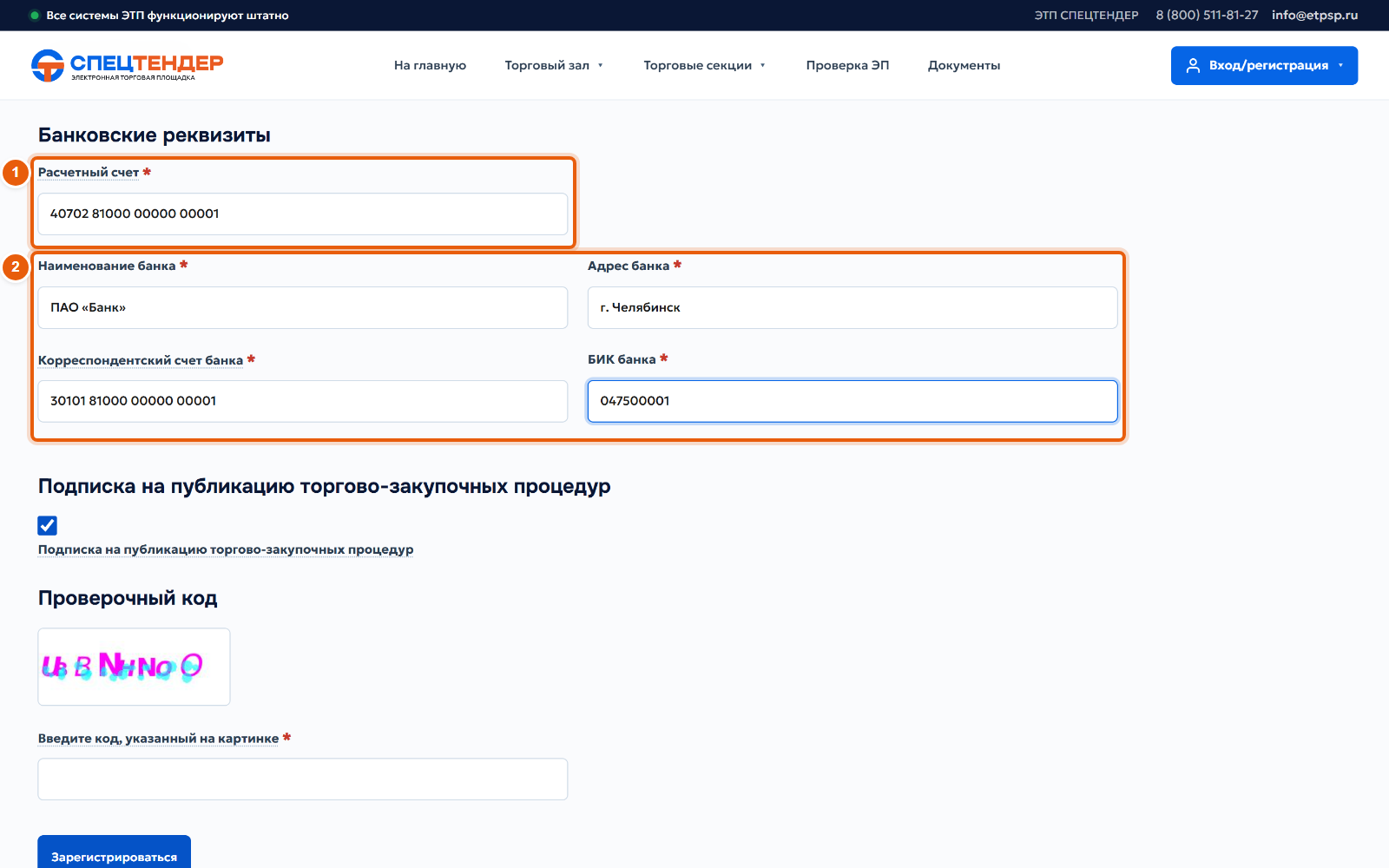Expand the Торговые секции dropdown arrow
1389x868 pixels.
(763, 66)
